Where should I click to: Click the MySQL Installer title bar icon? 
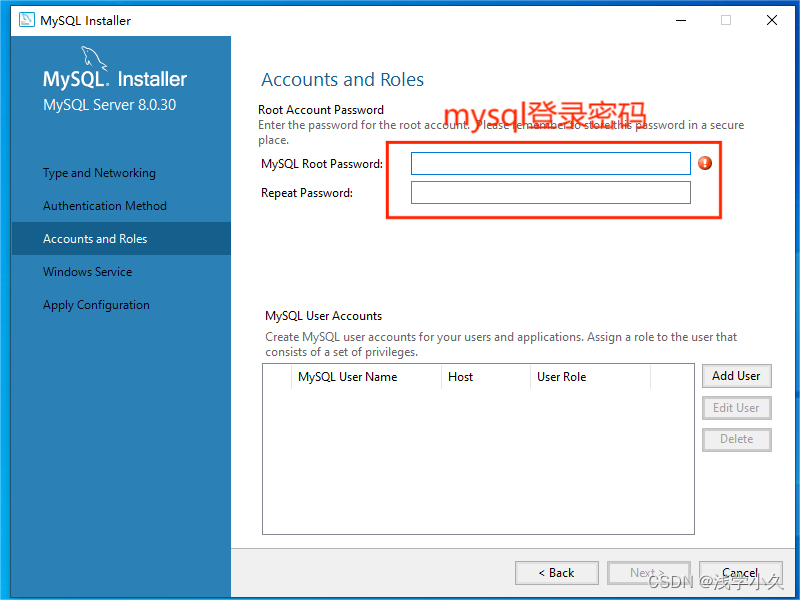tap(27, 20)
